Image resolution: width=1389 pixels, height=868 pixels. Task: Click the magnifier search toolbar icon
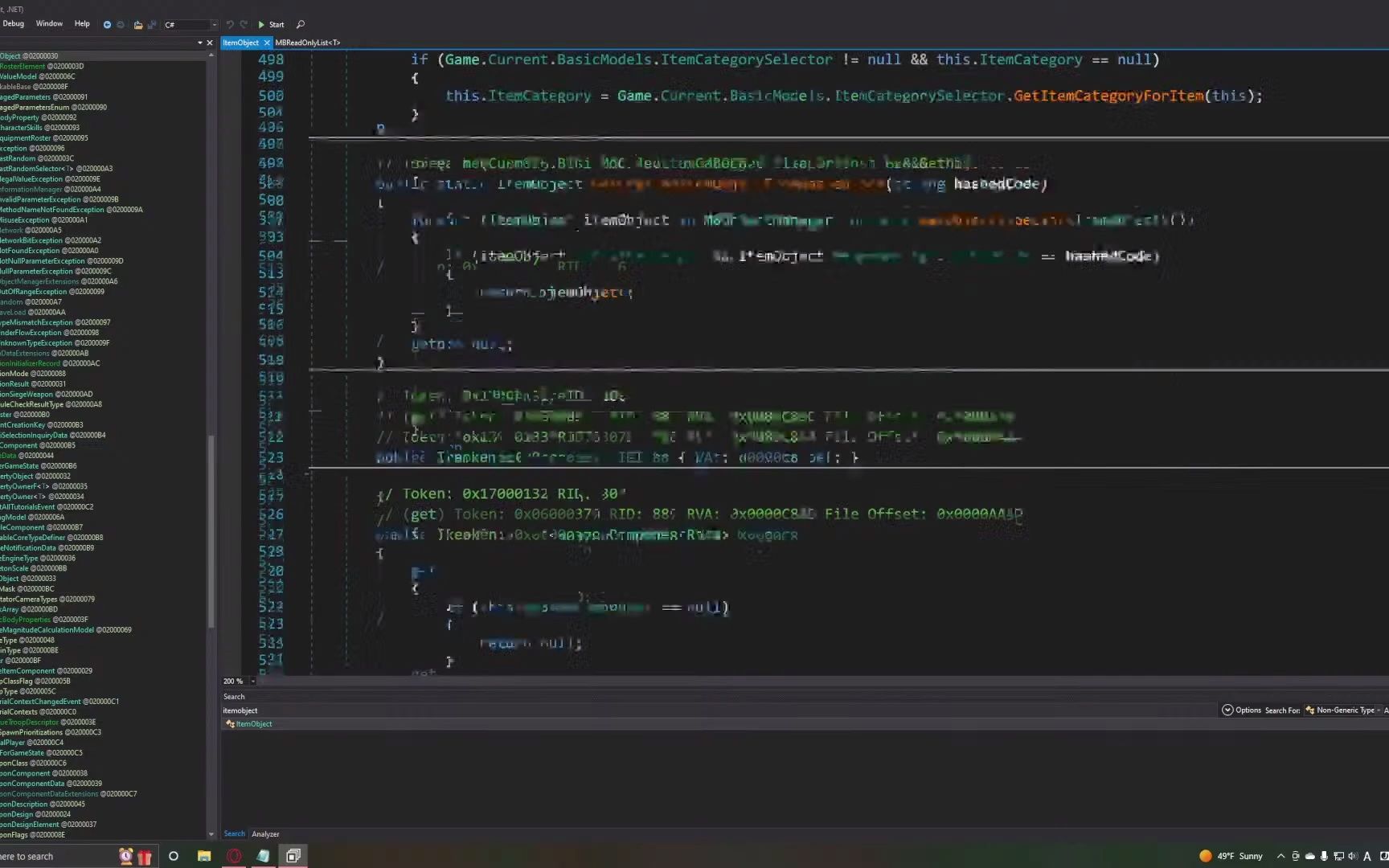(301, 24)
